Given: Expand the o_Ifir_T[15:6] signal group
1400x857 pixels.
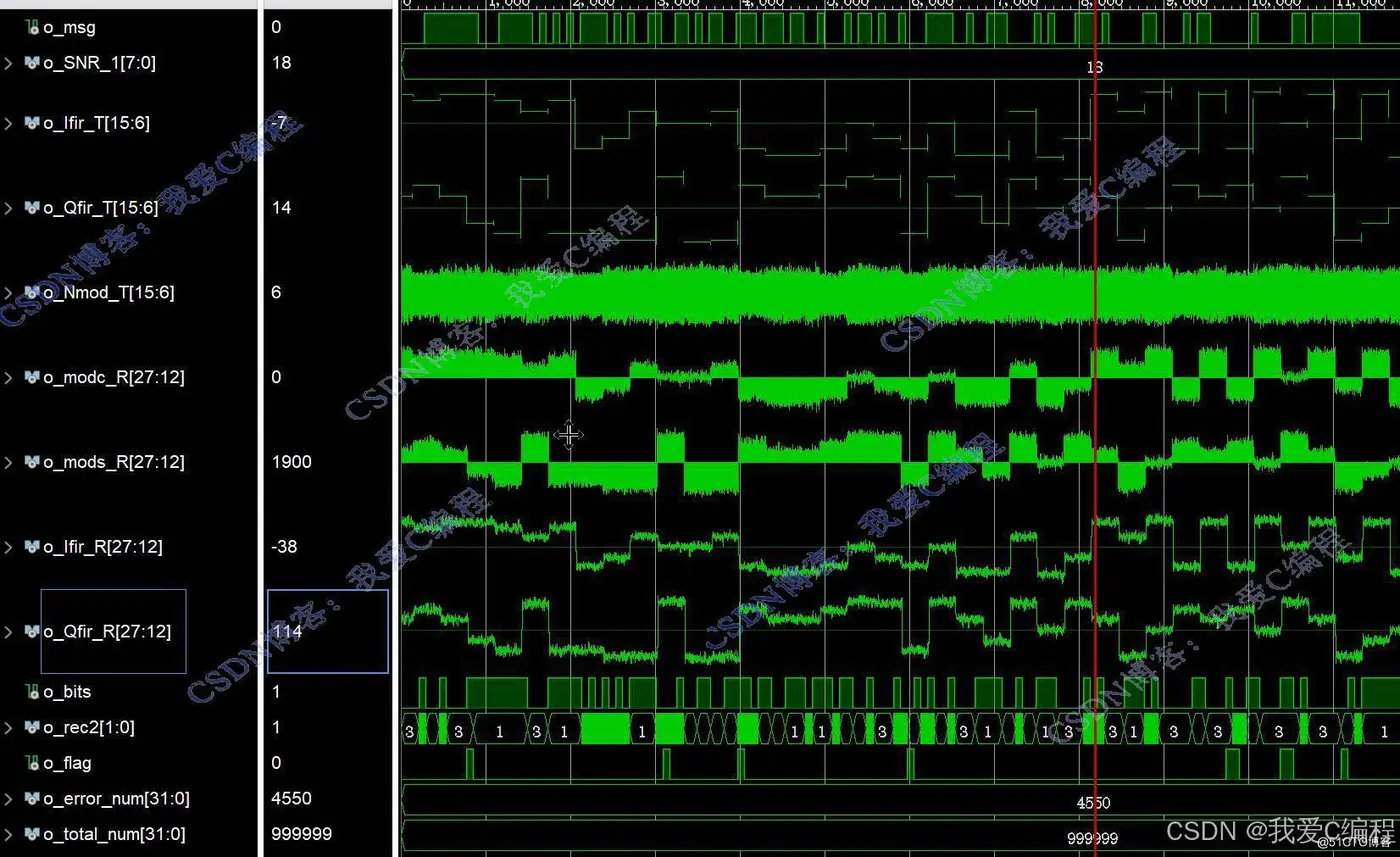Looking at the screenshot, I should [9, 123].
